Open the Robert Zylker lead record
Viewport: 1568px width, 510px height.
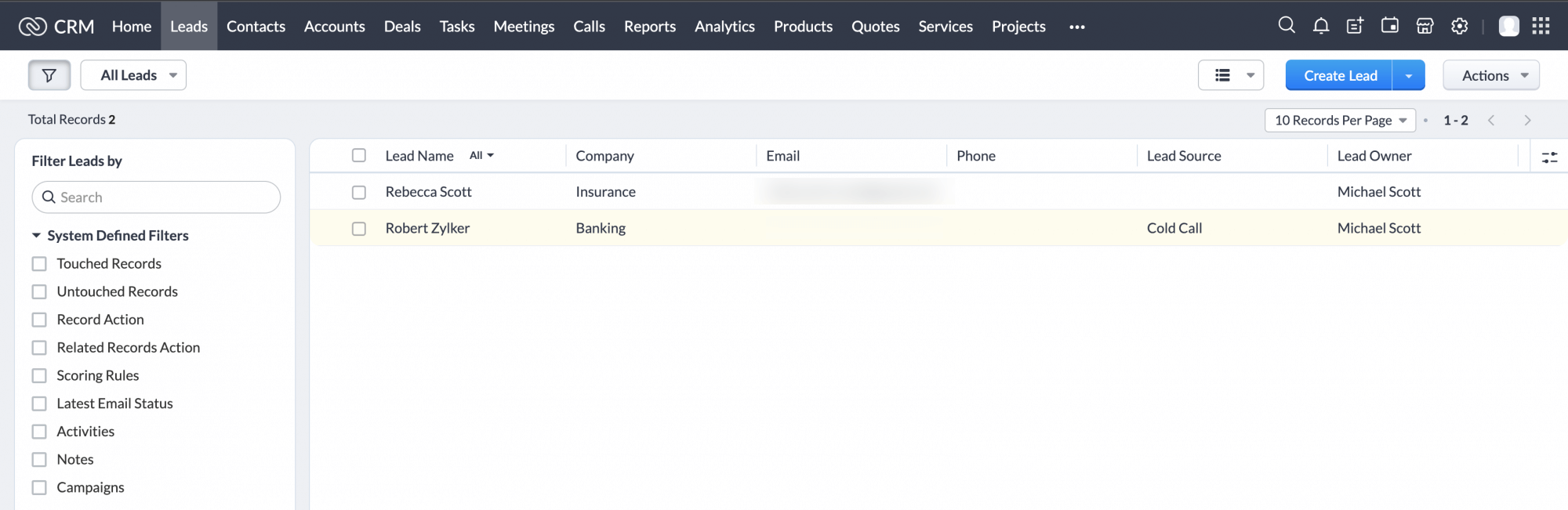(x=427, y=228)
